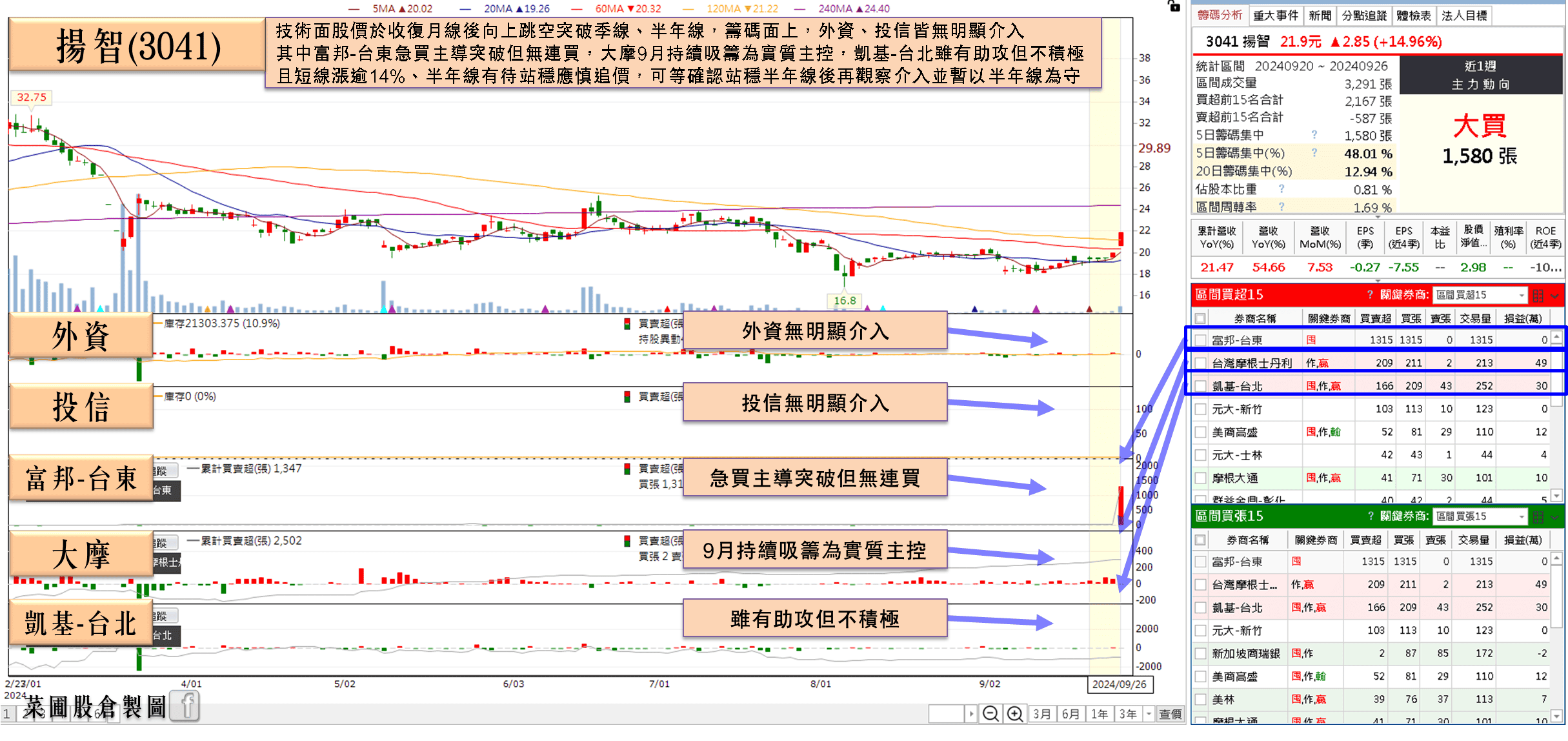Screen dimensions: 1568x741
Task: Set chart range to 3月
Action: (x=1041, y=714)
